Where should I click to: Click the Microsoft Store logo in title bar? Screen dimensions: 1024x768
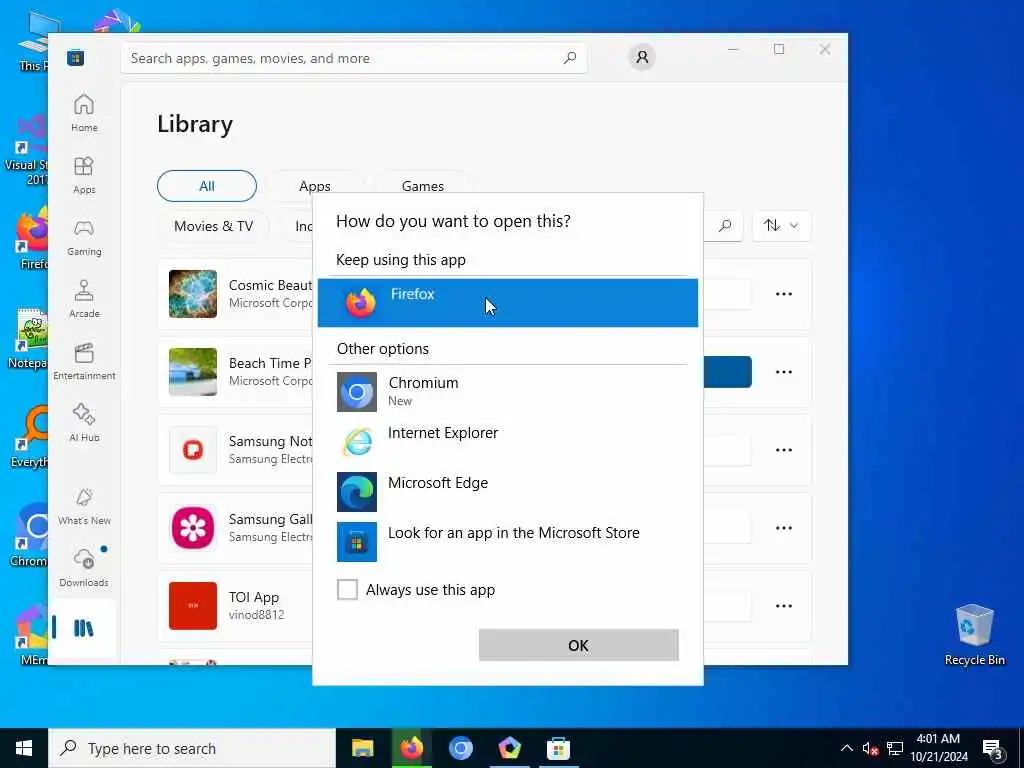(x=76, y=58)
